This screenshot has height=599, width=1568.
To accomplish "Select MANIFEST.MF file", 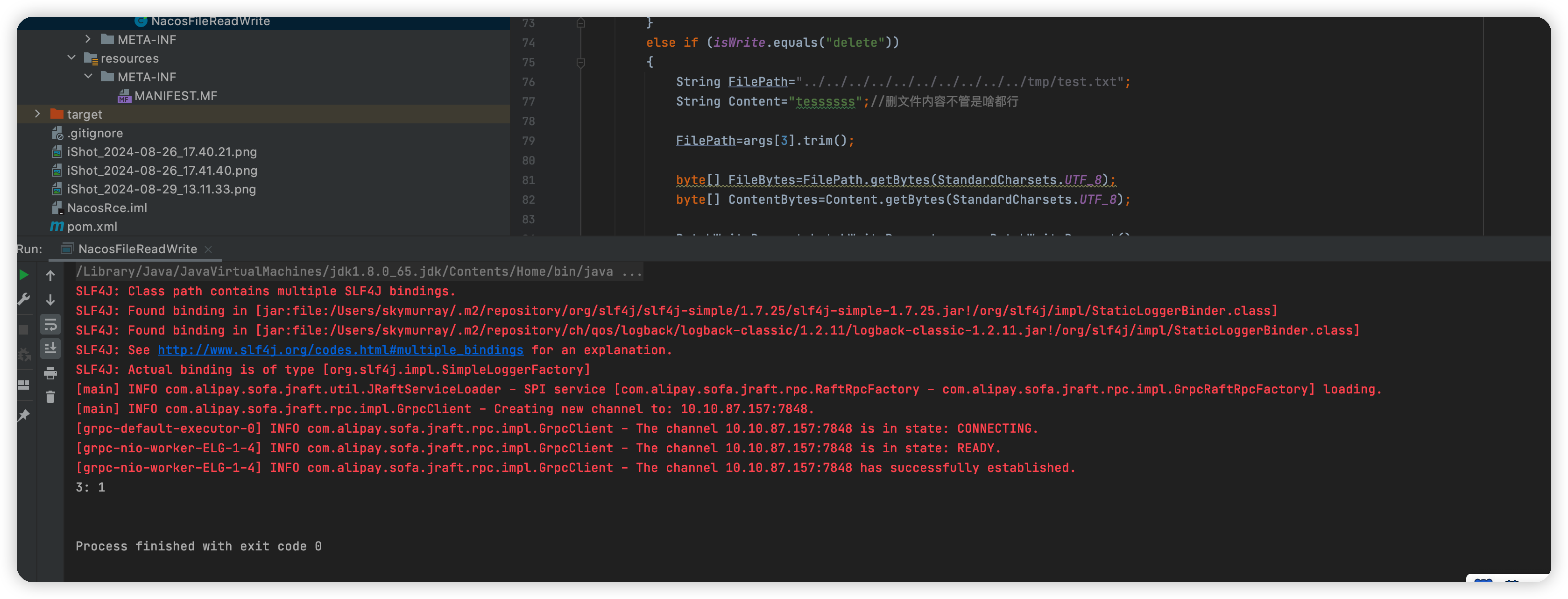I will (x=175, y=96).
